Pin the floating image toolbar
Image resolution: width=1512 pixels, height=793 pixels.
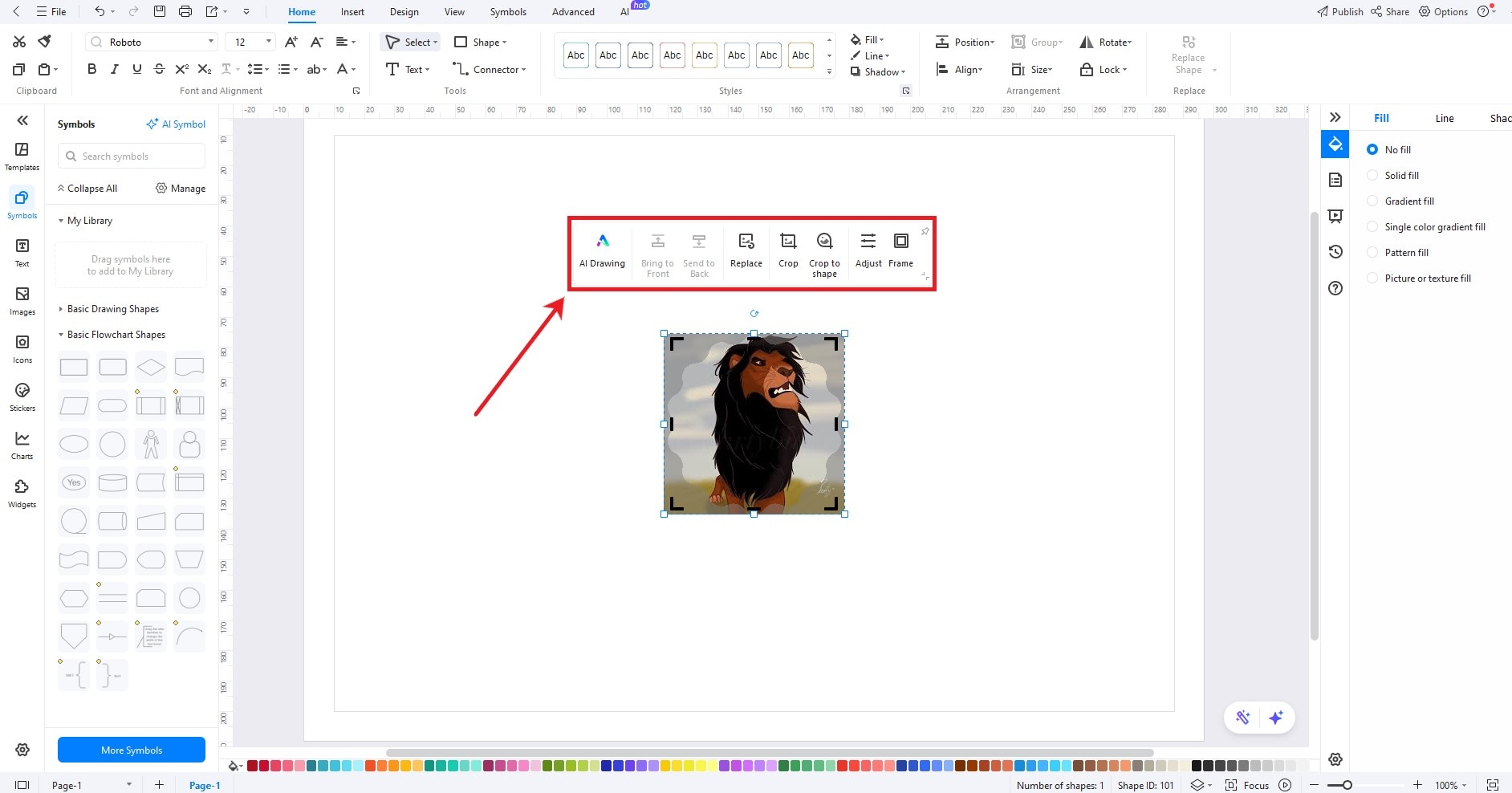925,231
